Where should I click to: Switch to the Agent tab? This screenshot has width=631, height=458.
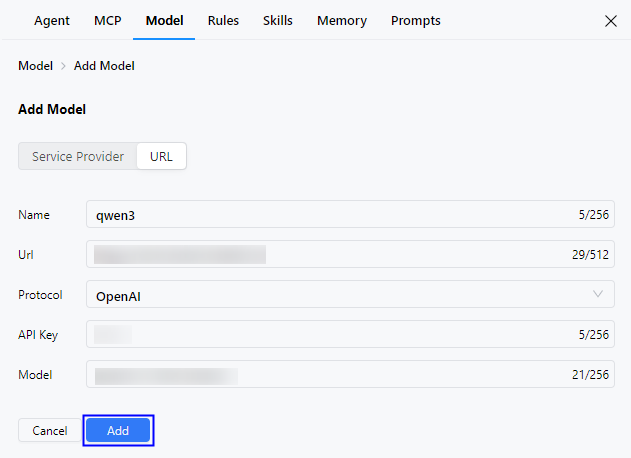[x=52, y=21]
